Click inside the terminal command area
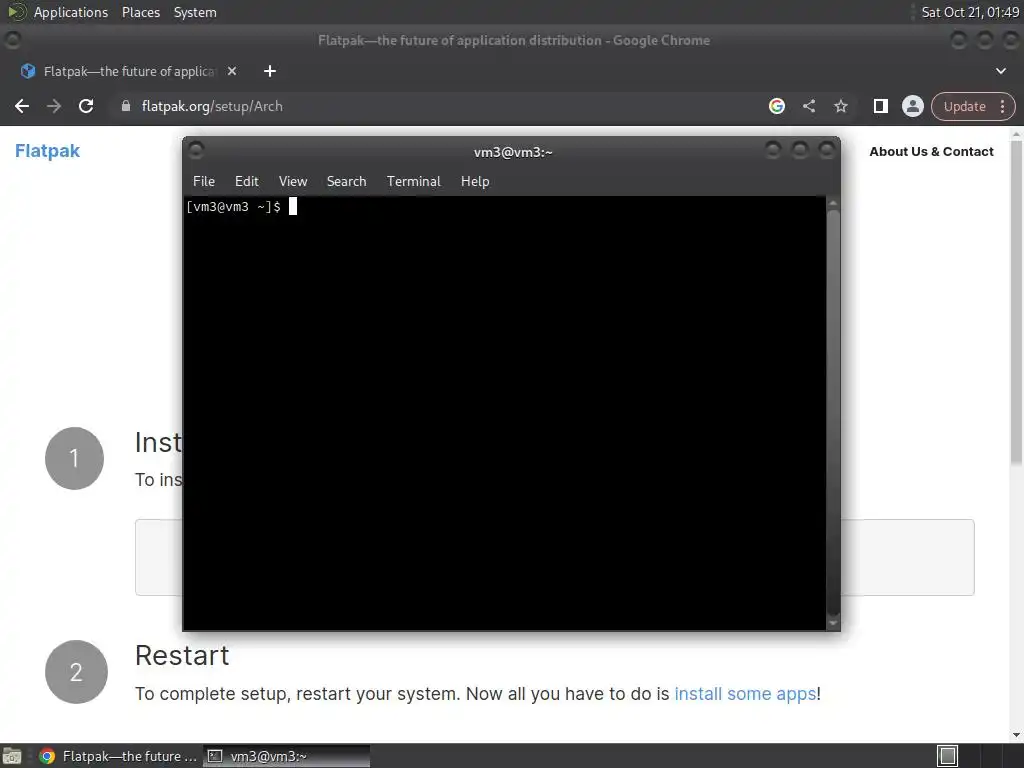The height and width of the screenshot is (768, 1024). pos(504,413)
